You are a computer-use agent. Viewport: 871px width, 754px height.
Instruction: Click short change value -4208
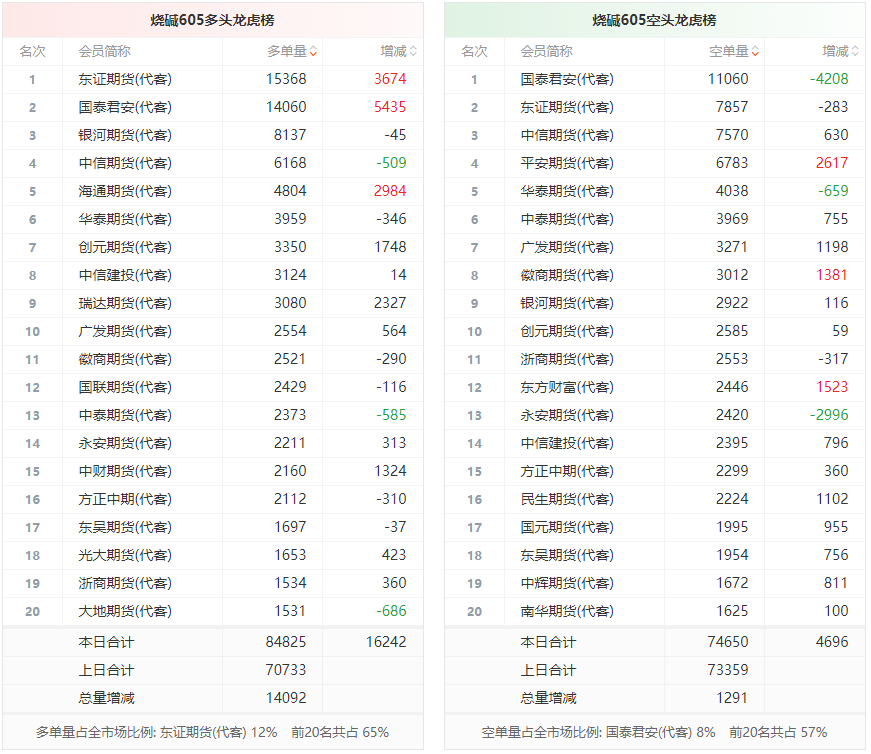coord(829,79)
